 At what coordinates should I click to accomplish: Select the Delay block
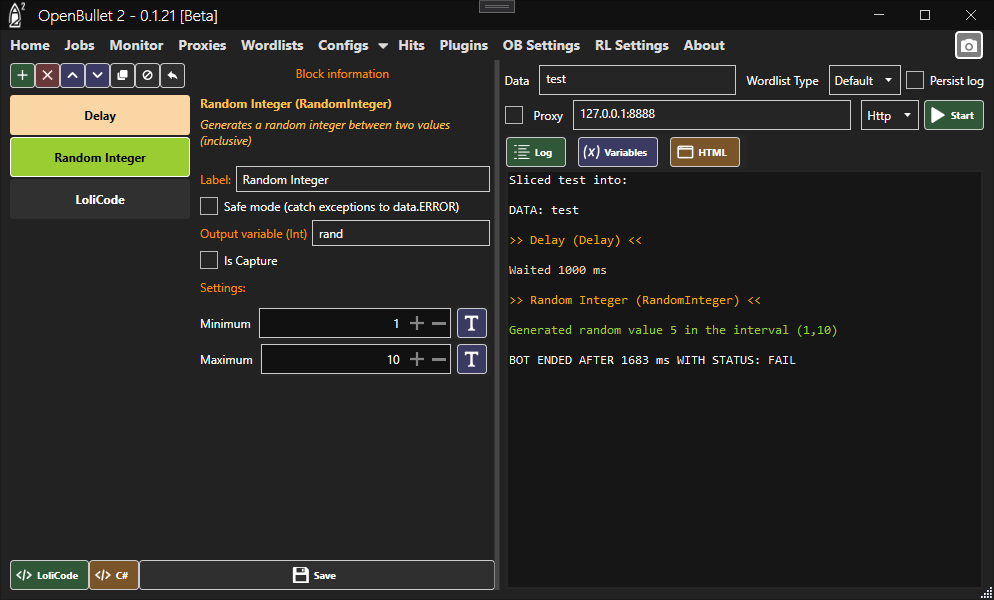point(100,115)
